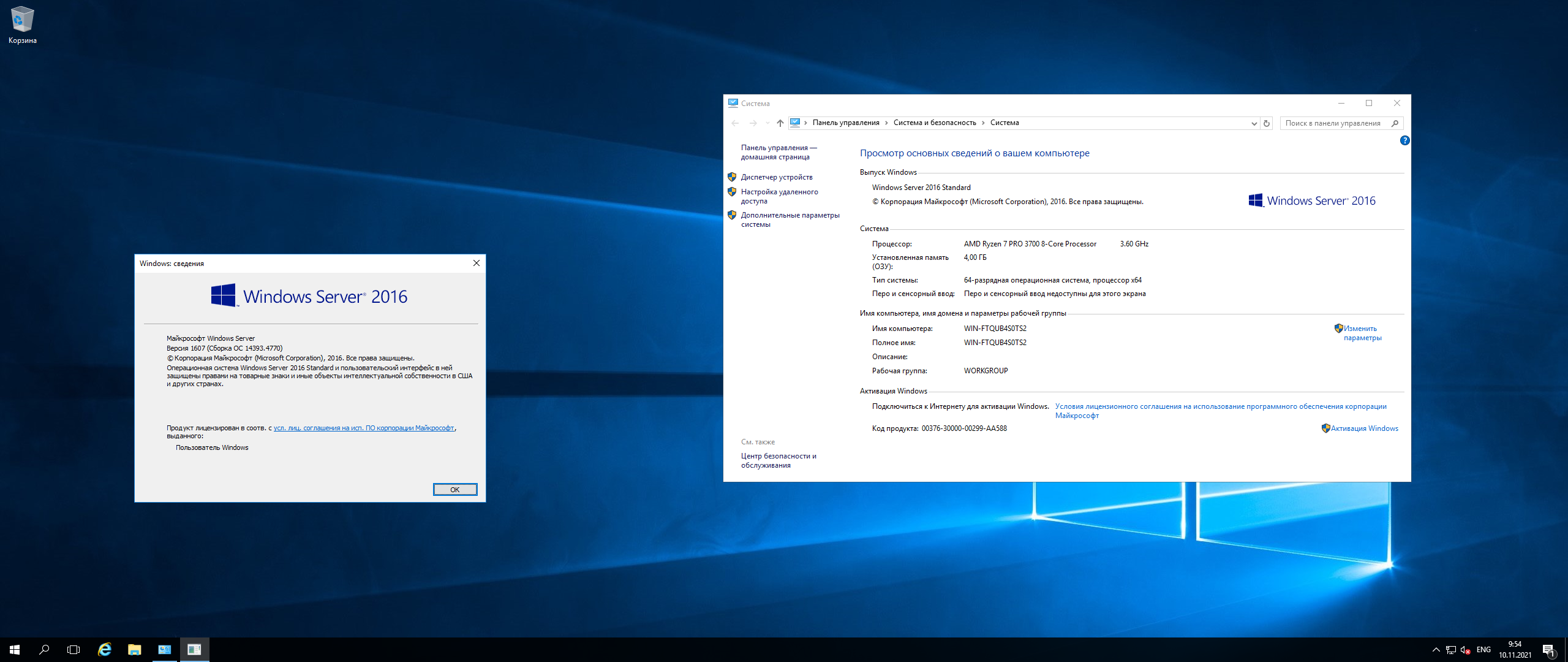This screenshot has height=662, width=1568.
Task: Click Show desktop at taskbar edge
Action: tap(1566, 650)
